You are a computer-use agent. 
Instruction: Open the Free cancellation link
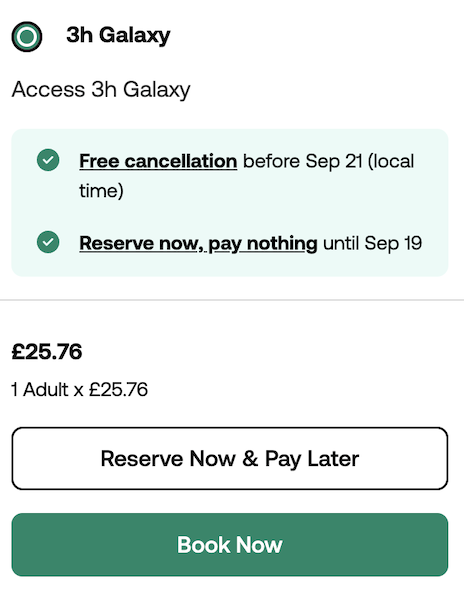pos(158,161)
